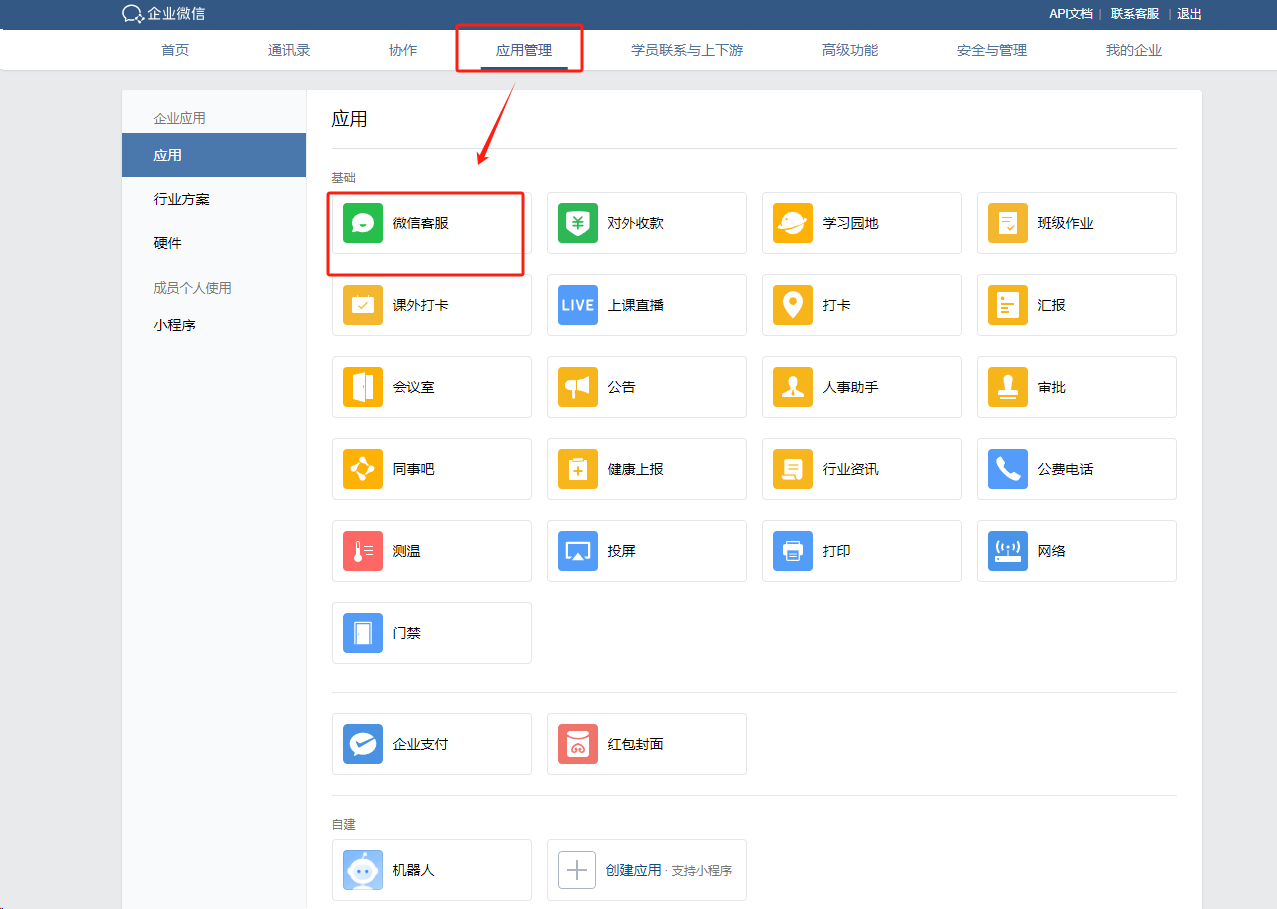Open the 健康上报 clipboard icon

[578, 469]
